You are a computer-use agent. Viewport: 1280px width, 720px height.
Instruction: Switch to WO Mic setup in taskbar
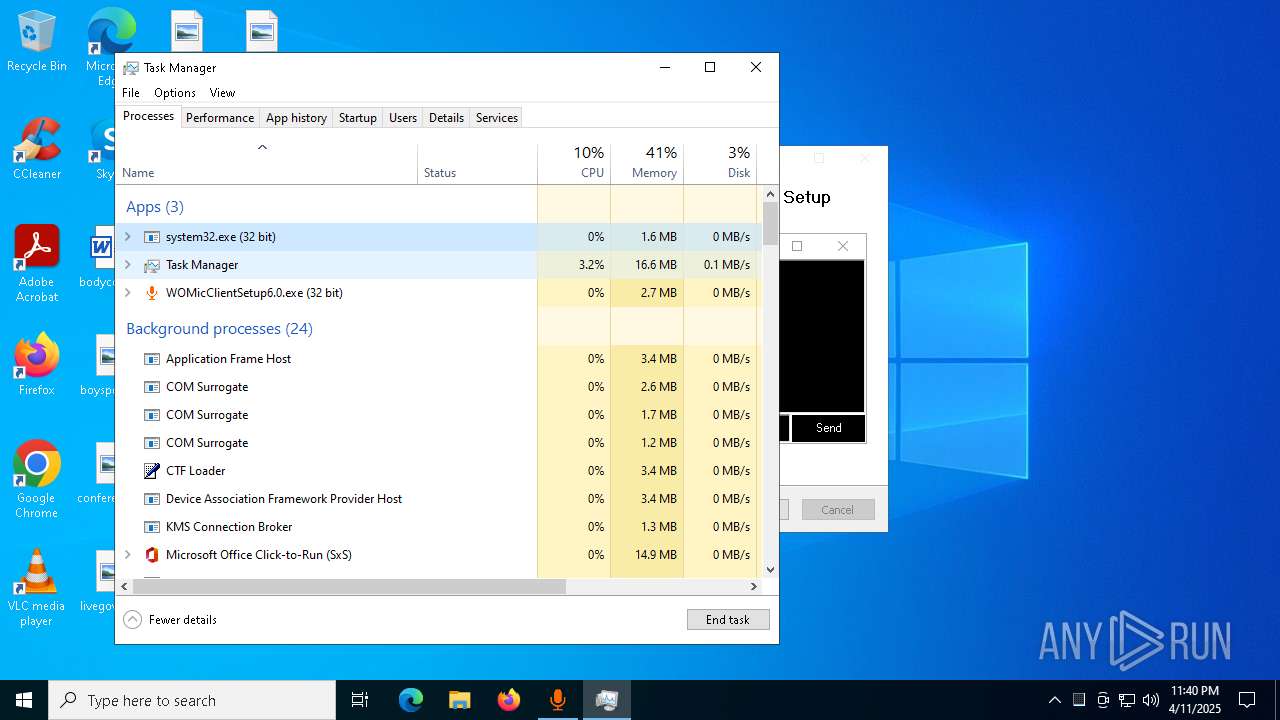pyautogui.click(x=558, y=700)
